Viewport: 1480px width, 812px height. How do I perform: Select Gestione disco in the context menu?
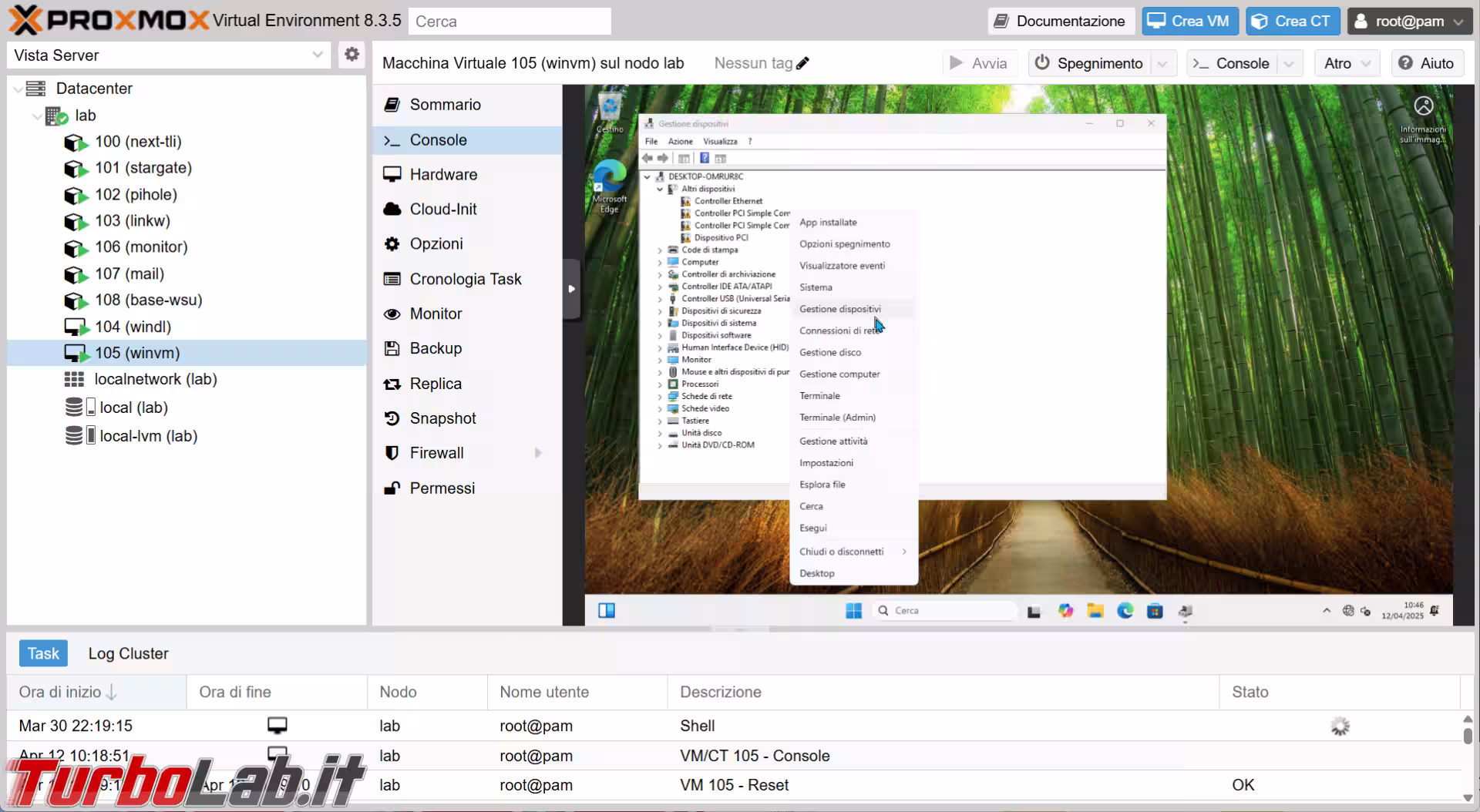pyautogui.click(x=830, y=352)
